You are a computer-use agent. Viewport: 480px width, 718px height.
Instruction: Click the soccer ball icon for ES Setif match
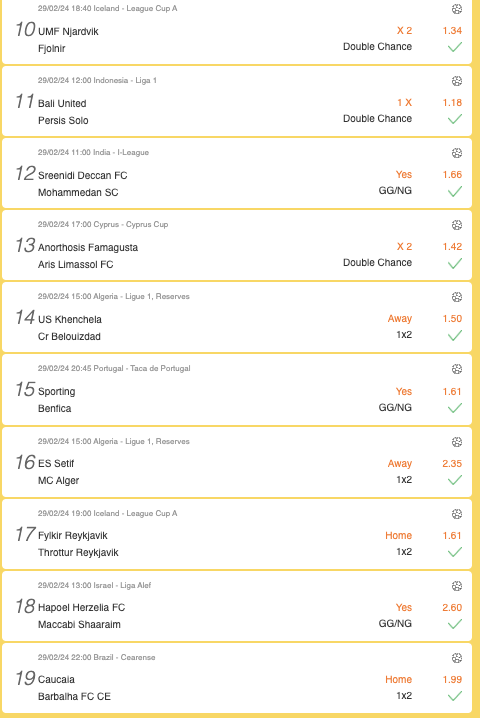[x=457, y=442]
